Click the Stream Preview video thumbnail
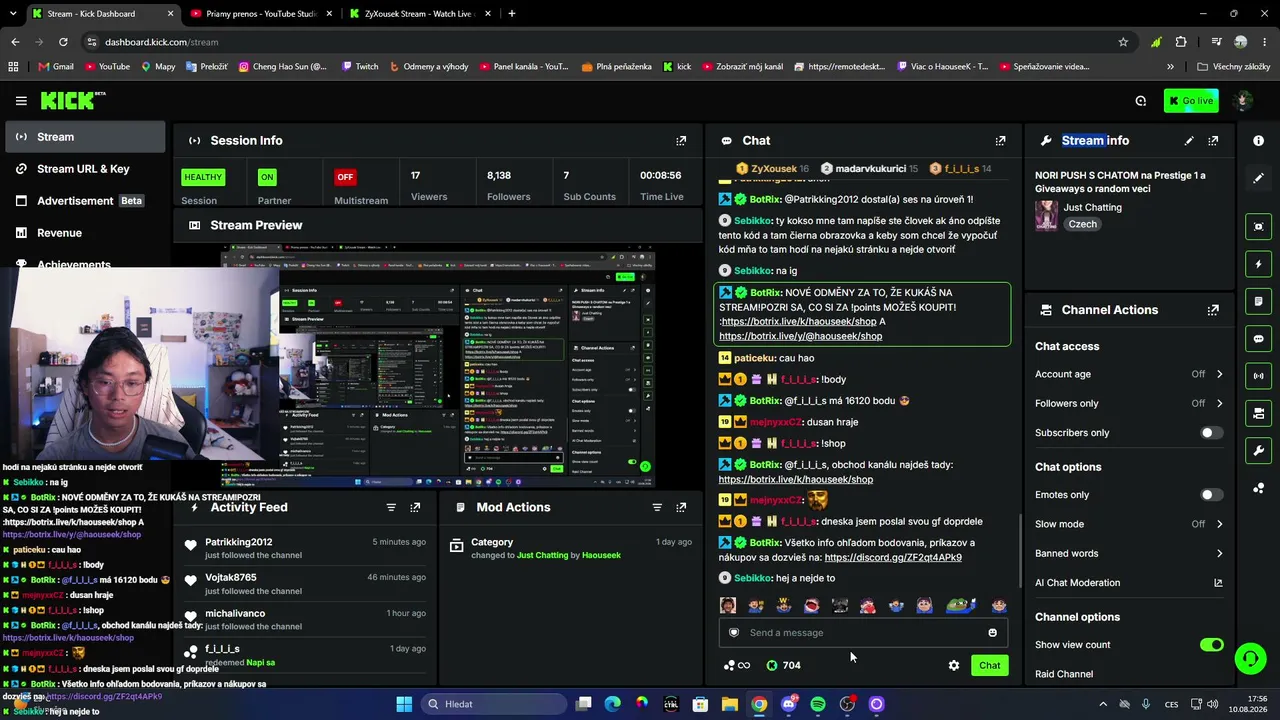 click(437, 366)
